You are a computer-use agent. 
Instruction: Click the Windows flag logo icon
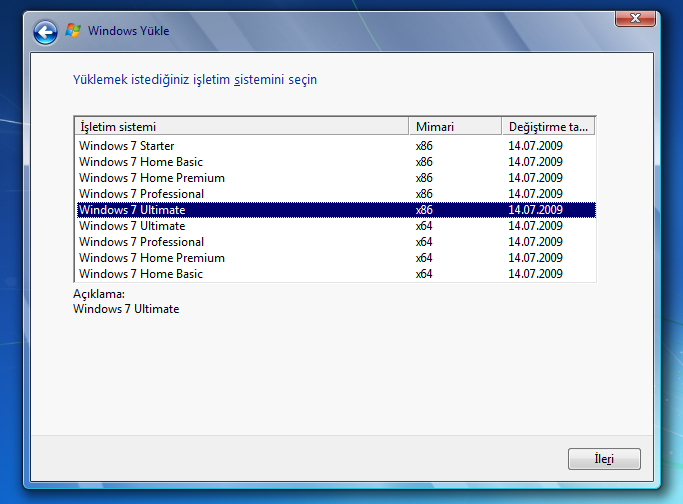(x=73, y=30)
